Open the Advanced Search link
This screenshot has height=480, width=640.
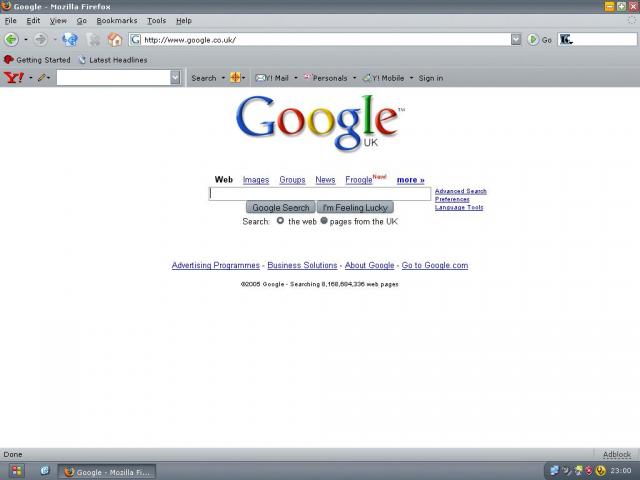pos(460,191)
